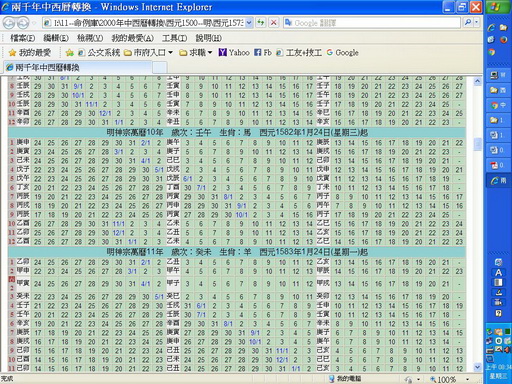The height and width of the screenshot is (384, 512).
Task: Switch to the PDF taskbar button
Action: [x=498, y=165]
